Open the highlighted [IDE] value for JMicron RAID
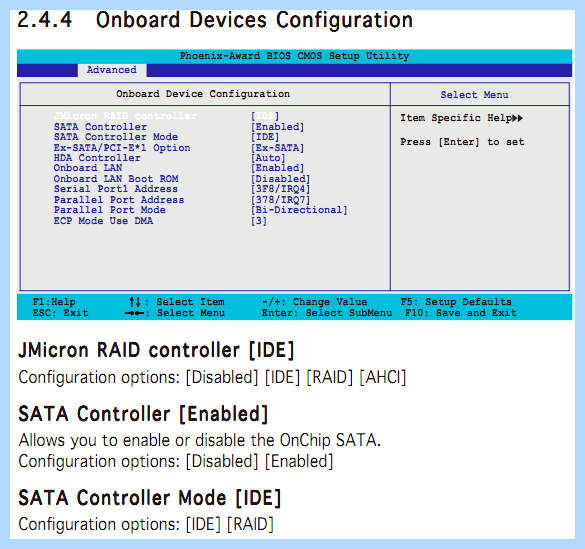 (265, 116)
